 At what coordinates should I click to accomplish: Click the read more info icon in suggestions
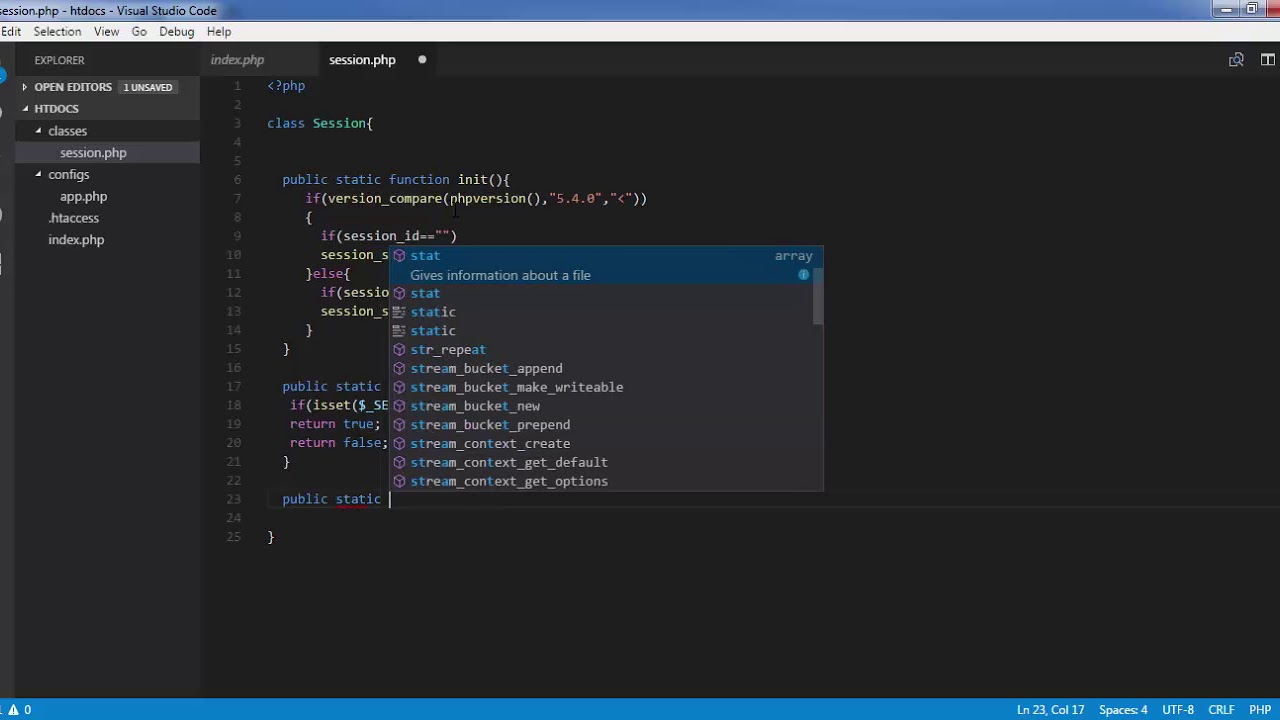pos(803,274)
